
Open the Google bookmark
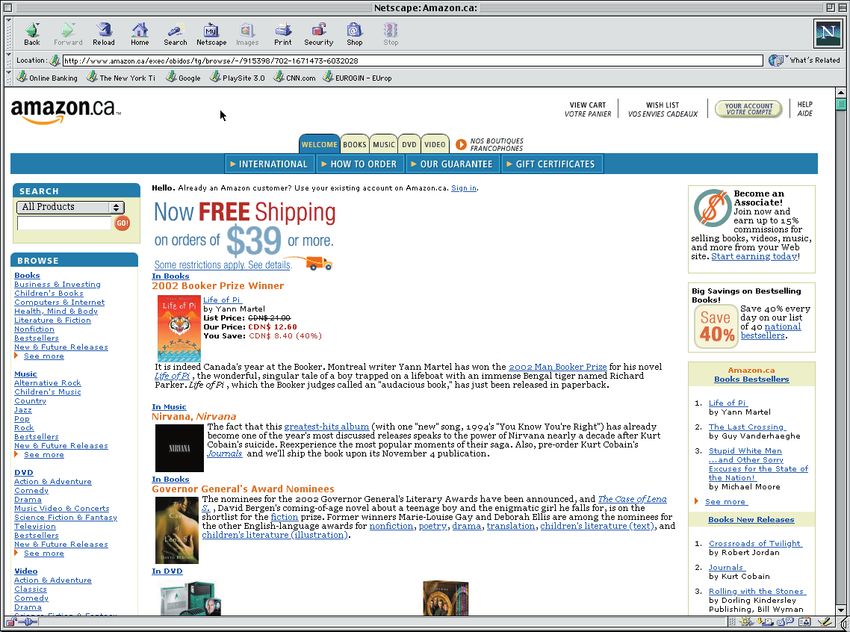pyautogui.click(x=183, y=78)
